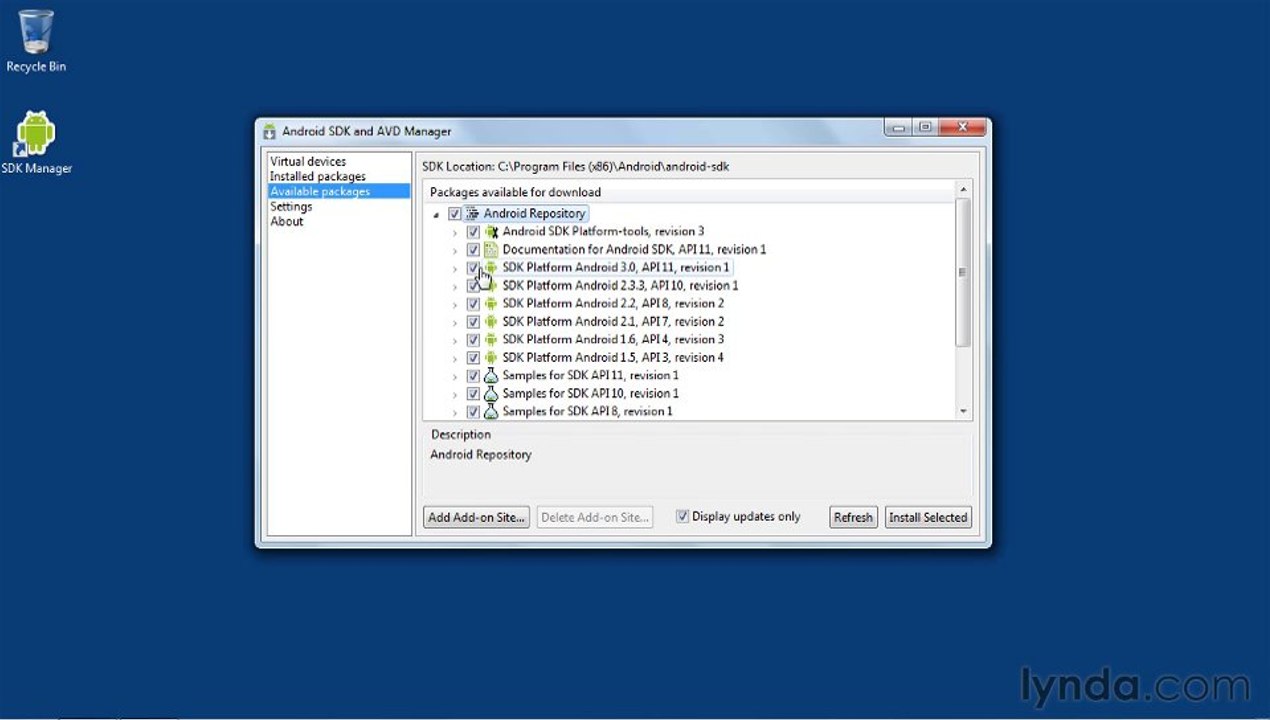1270x720 pixels.
Task: Click the Install Selected button
Action: (928, 517)
